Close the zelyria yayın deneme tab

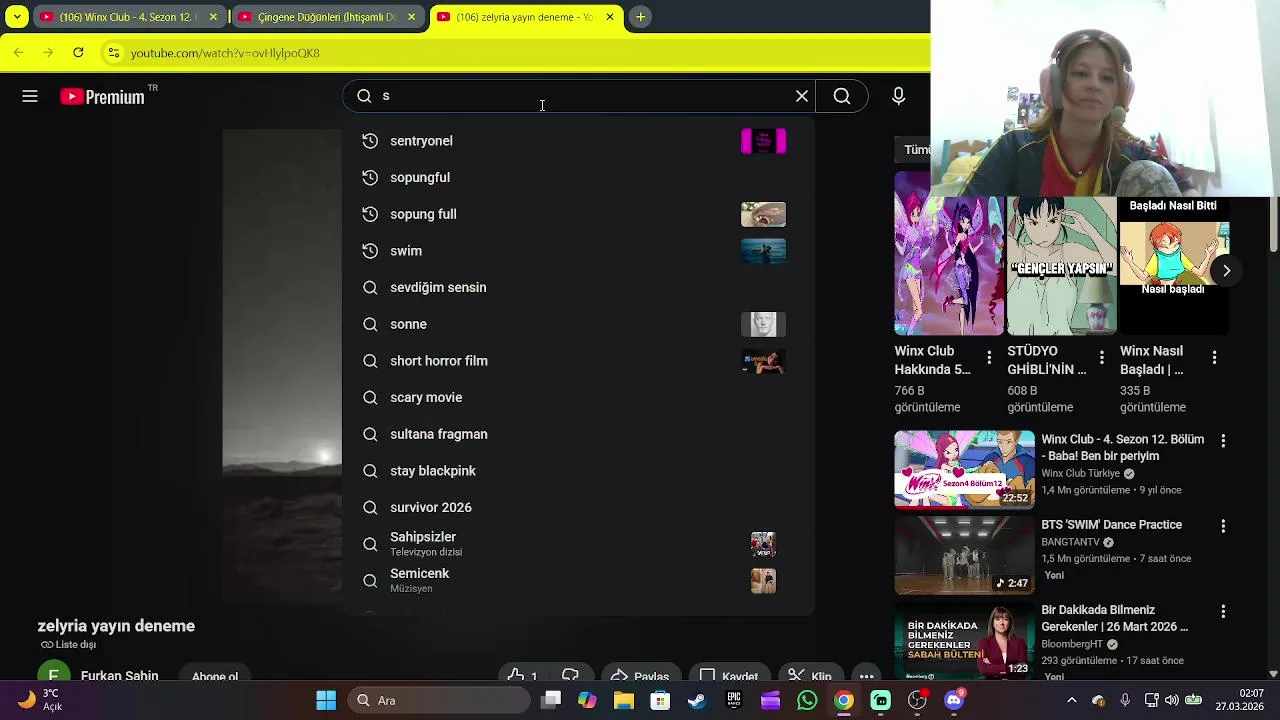point(610,17)
